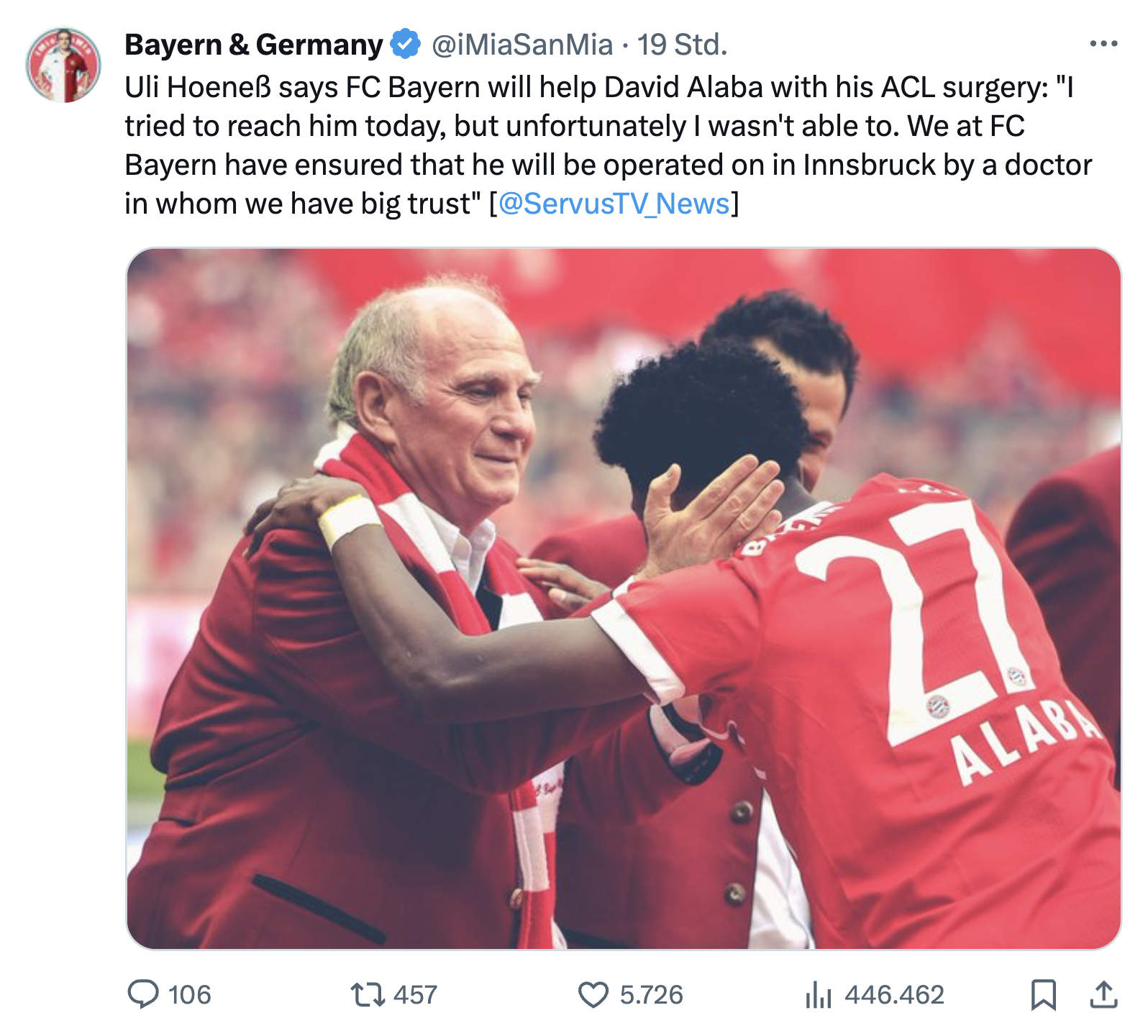This screenshot has width=1148, height=1036.
Task: Open the three-dot more options menu
Action: [x=1103, y=44]
